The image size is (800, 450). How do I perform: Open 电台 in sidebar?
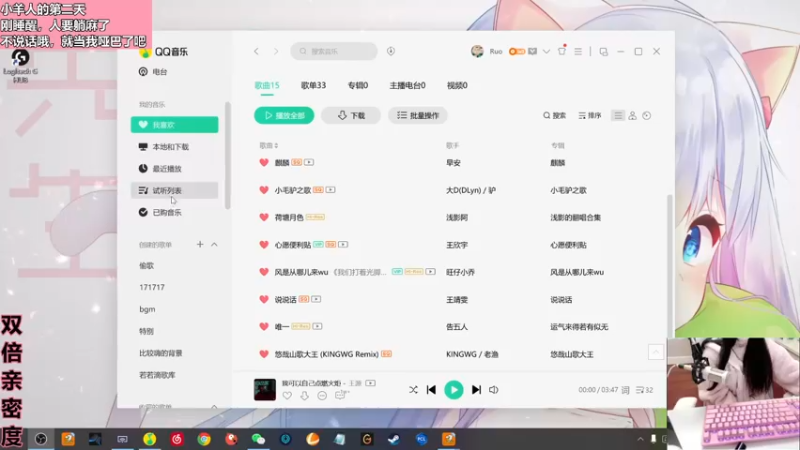coord(153,72)
